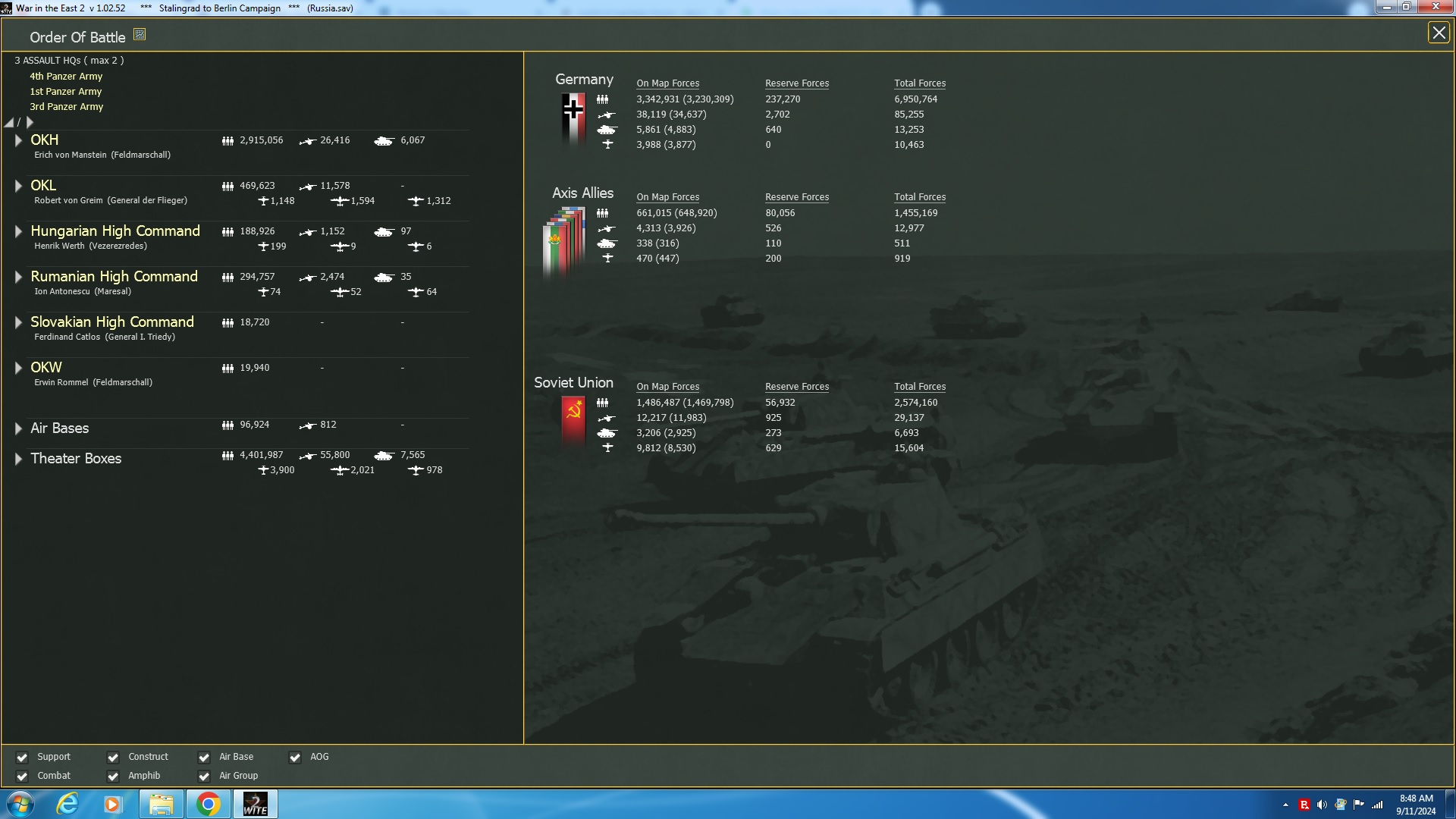Select the 4th Panzer Army assault HQ
Screen dimensions: 1456x819
pyautogui.click(x=66, y=77)
